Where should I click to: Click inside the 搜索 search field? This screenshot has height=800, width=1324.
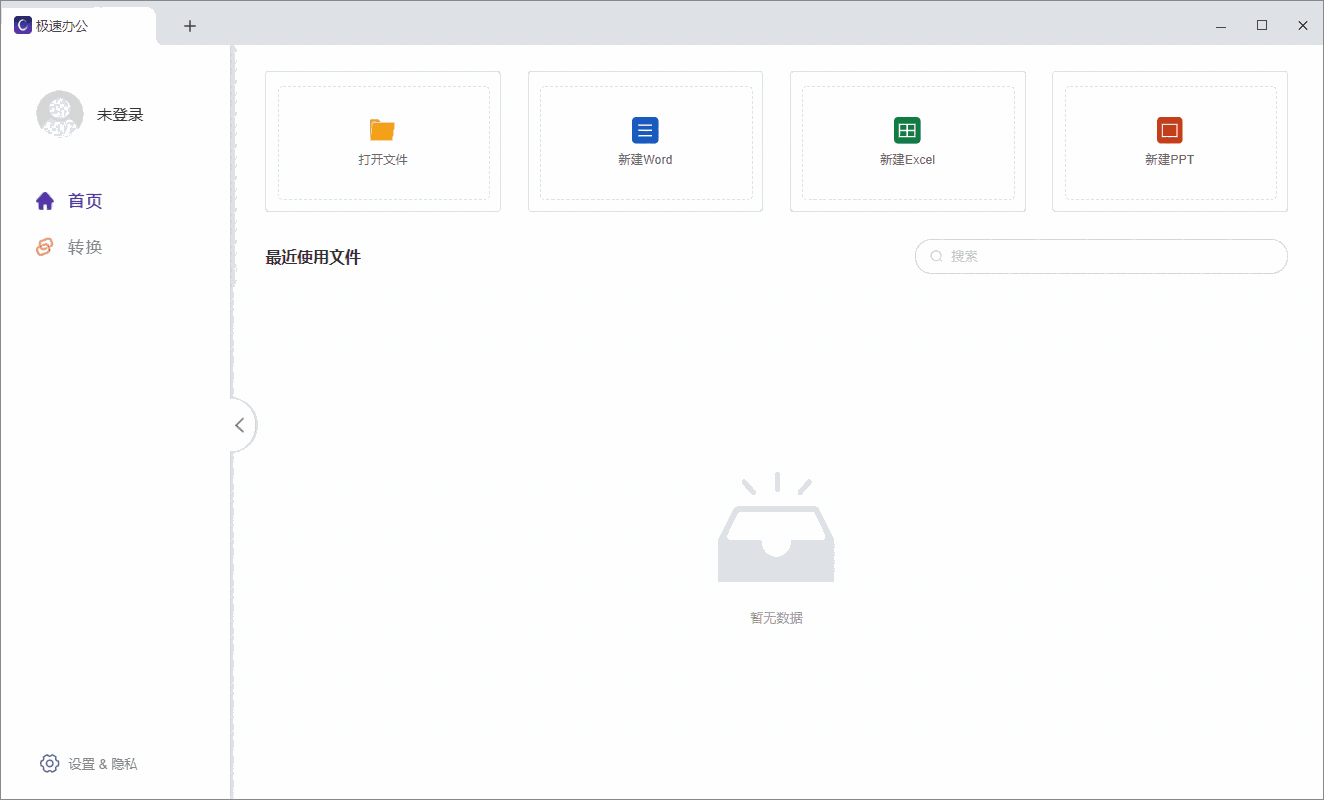pyautogui.click(x=1100, y=256)
